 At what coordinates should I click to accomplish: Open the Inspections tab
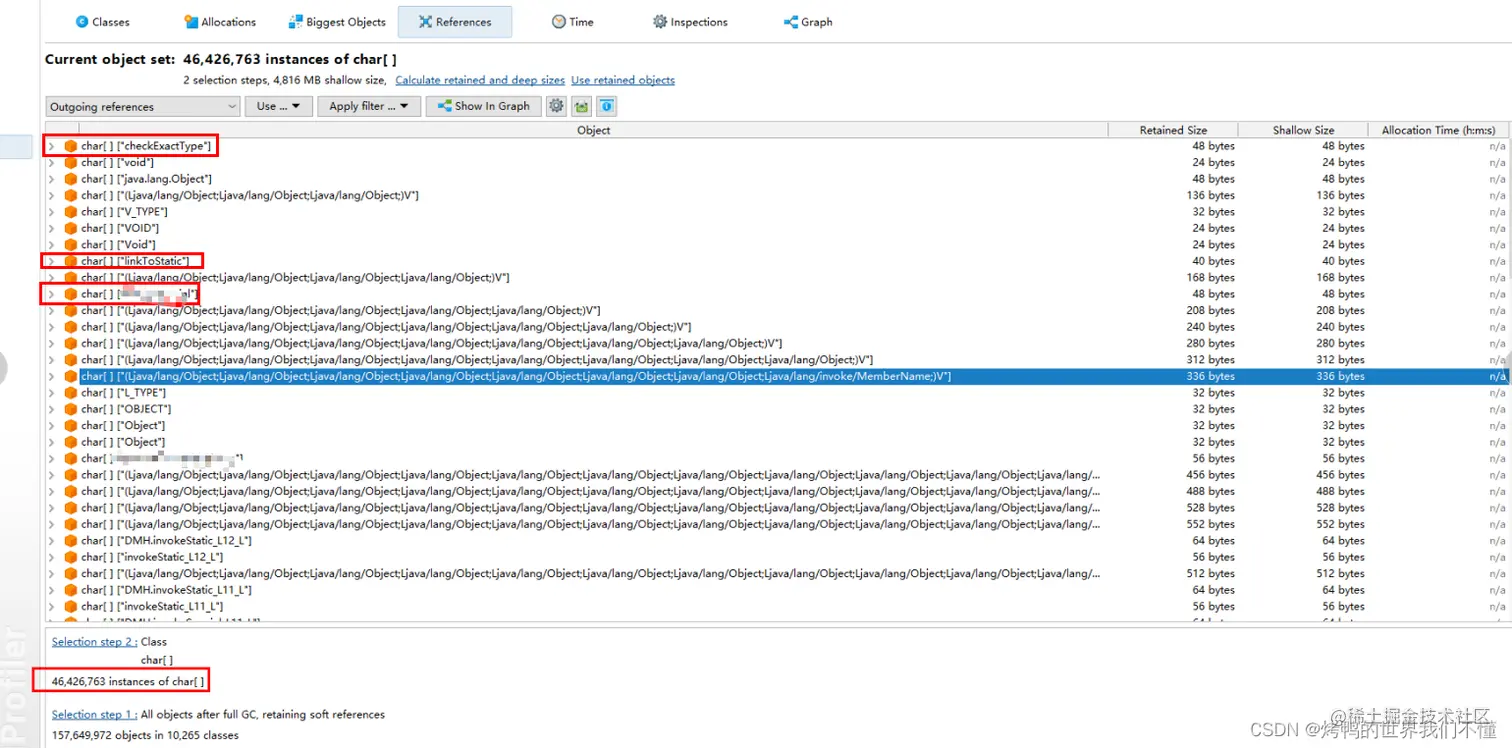[690, 22]
